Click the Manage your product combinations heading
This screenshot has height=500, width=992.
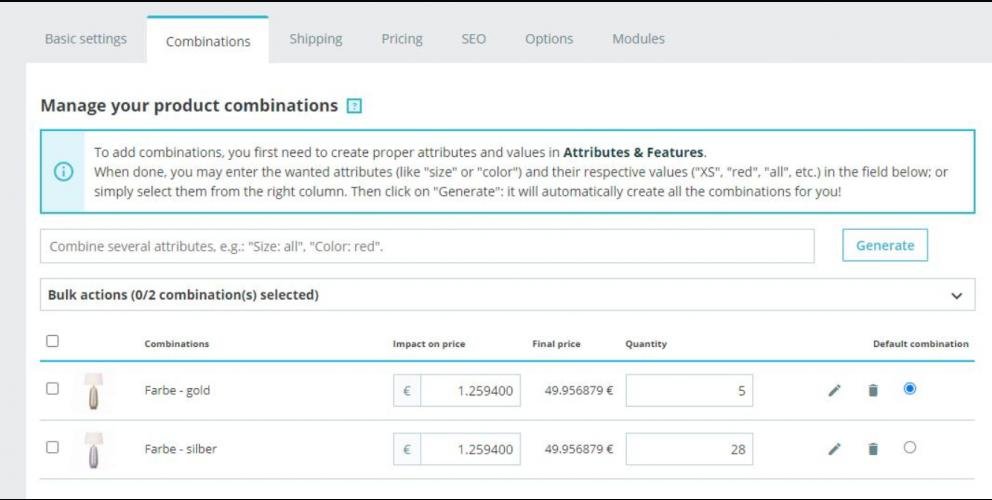(x=189, y=105)
